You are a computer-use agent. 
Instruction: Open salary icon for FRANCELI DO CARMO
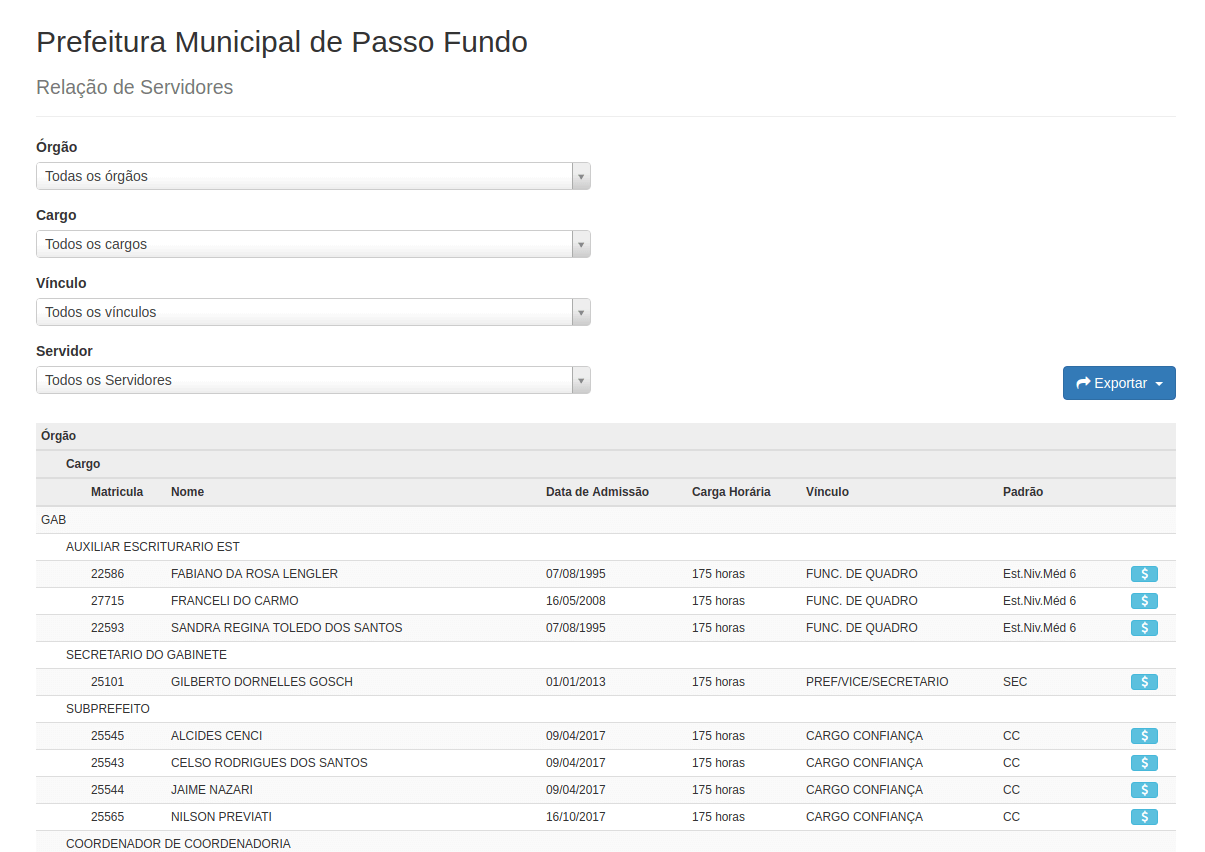click(x=1144, y=601)
